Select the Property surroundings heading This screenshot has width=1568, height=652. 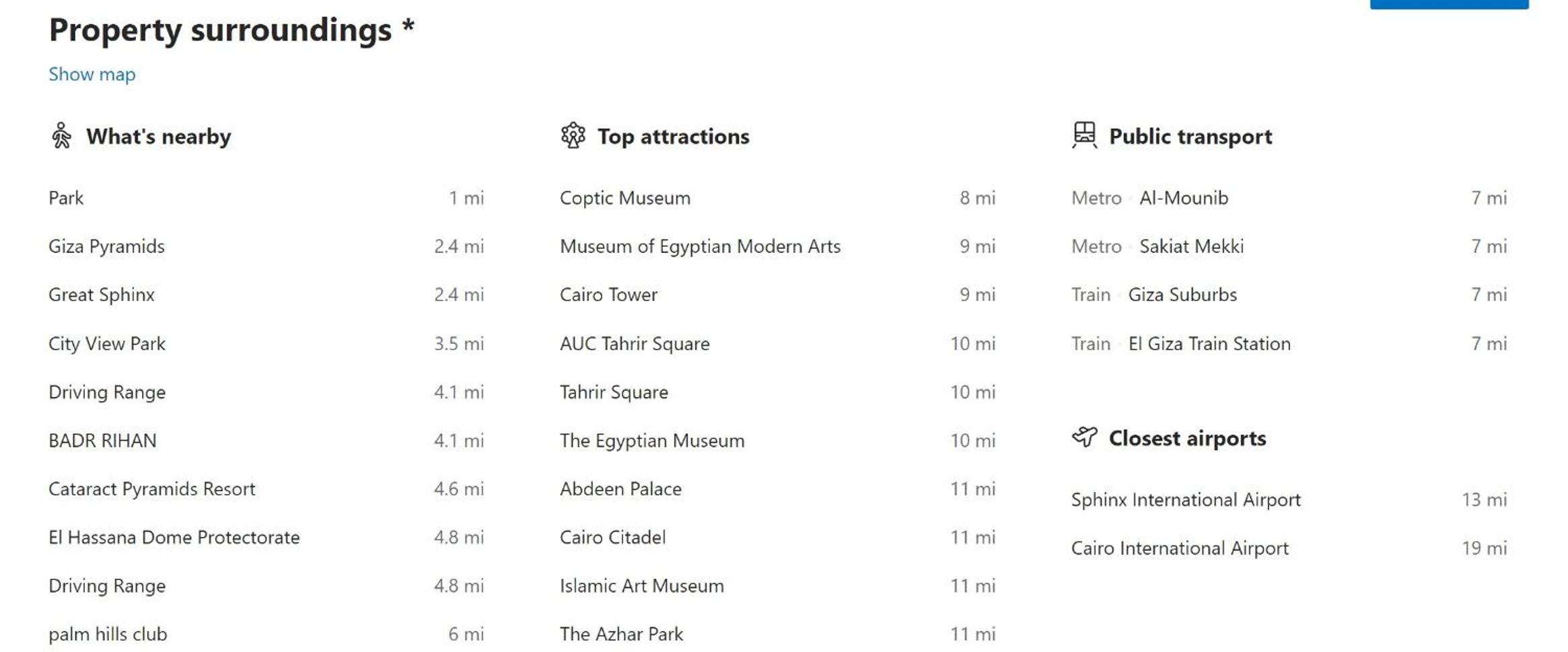click(x=231, y=30)
